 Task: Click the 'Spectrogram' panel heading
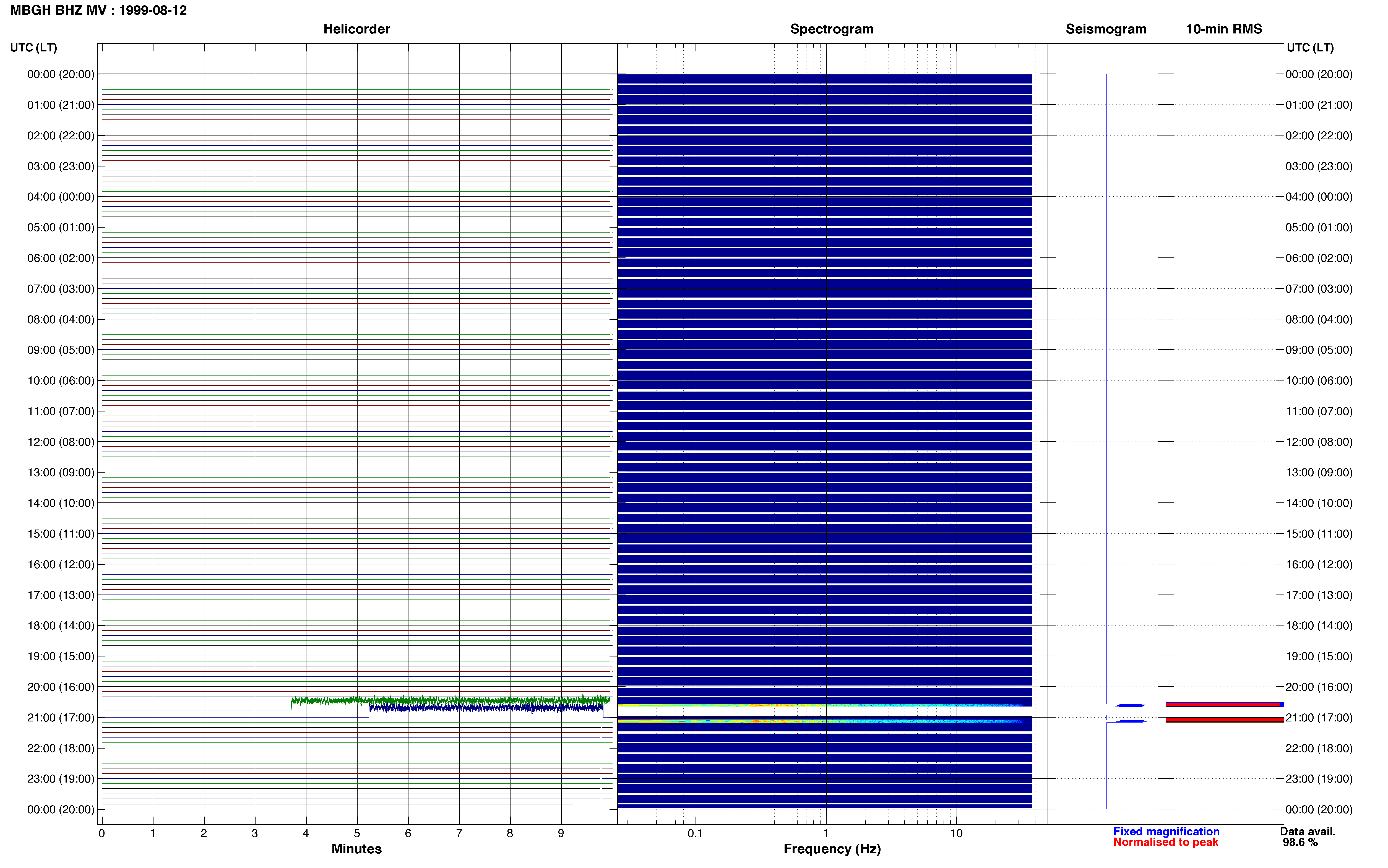832,29
